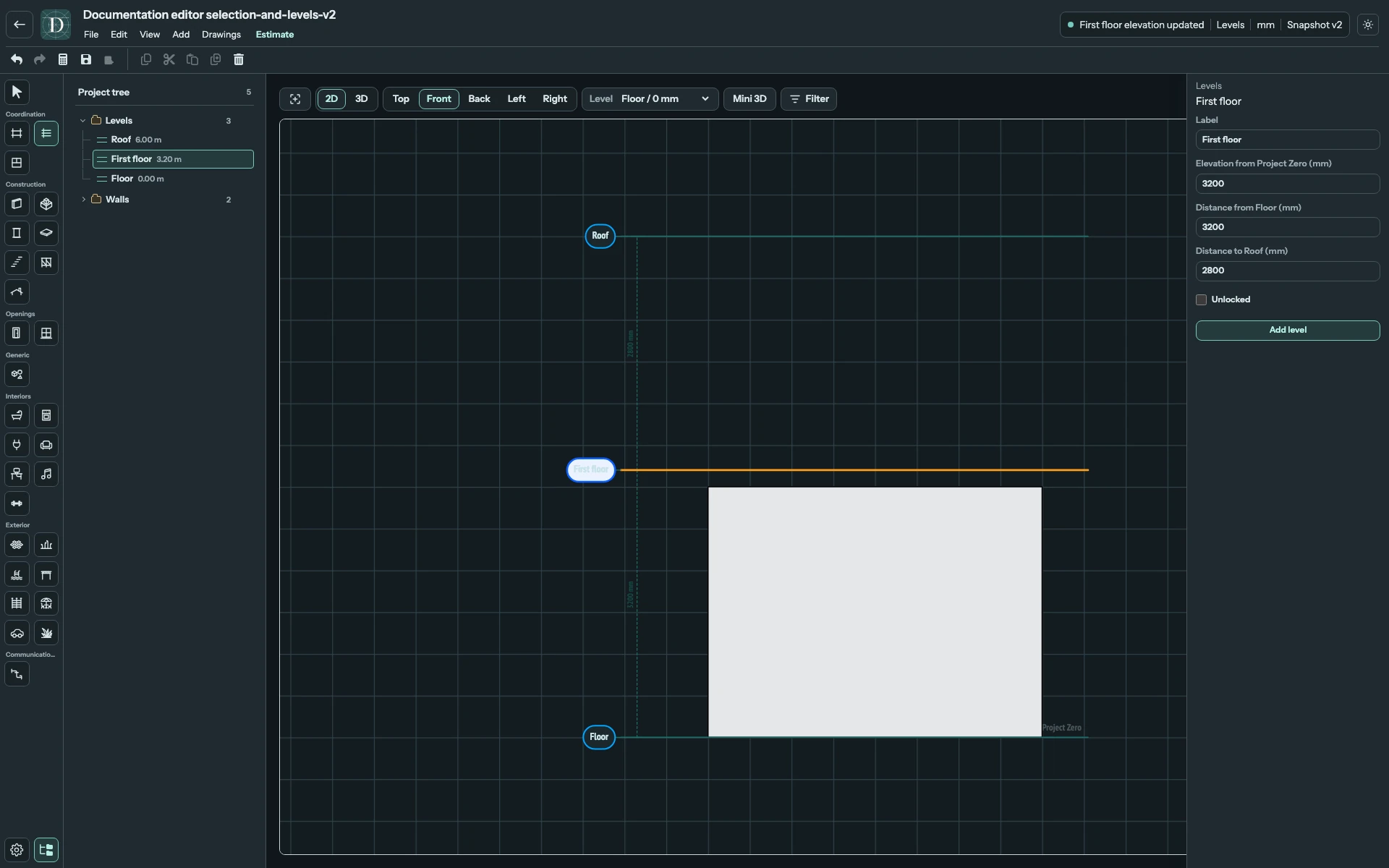Open the Add menu
This screenshot has width=1389, height=868.
click(x=181, y=35)
